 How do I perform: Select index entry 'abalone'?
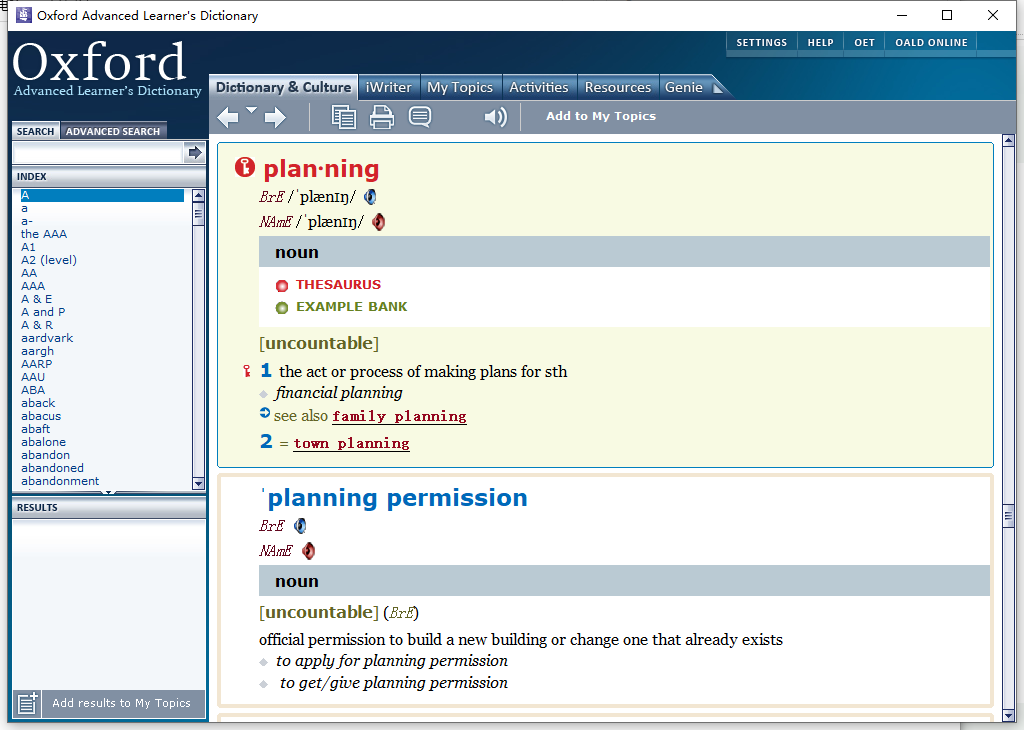tap(43, 442)
